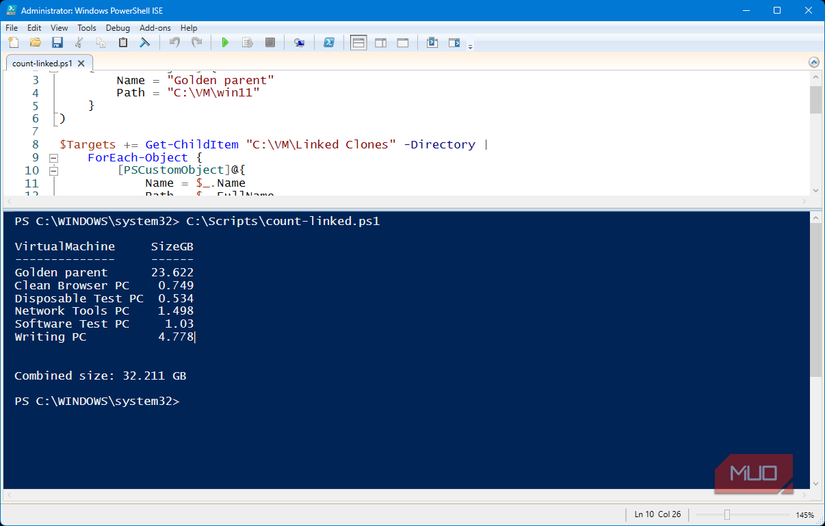The image size is (825, 526).
Task: Open the New Remote PowerShell Tab icon
Action: click(299, 43)
